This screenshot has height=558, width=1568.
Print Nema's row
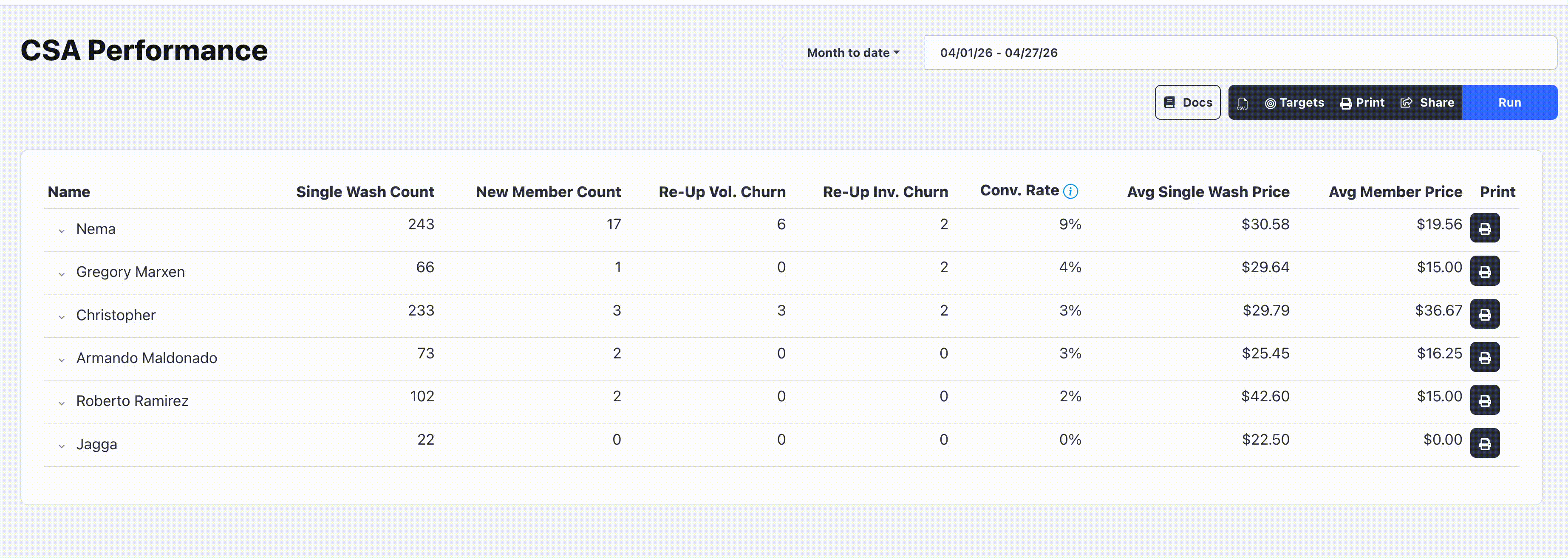(1485, 228)
